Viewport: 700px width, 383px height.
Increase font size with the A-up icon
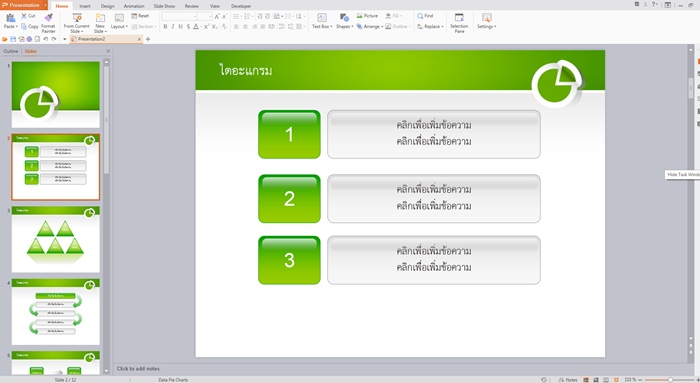[217, 17]
